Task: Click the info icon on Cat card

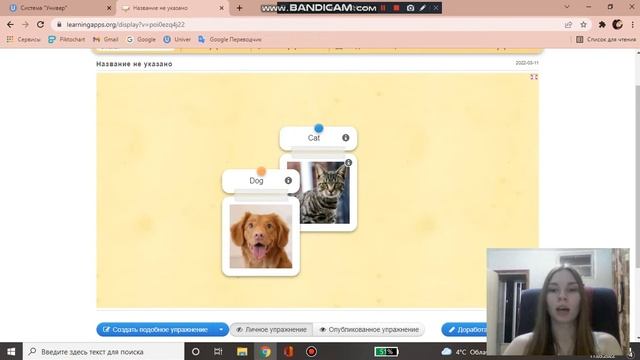Action: coord(345,138)
